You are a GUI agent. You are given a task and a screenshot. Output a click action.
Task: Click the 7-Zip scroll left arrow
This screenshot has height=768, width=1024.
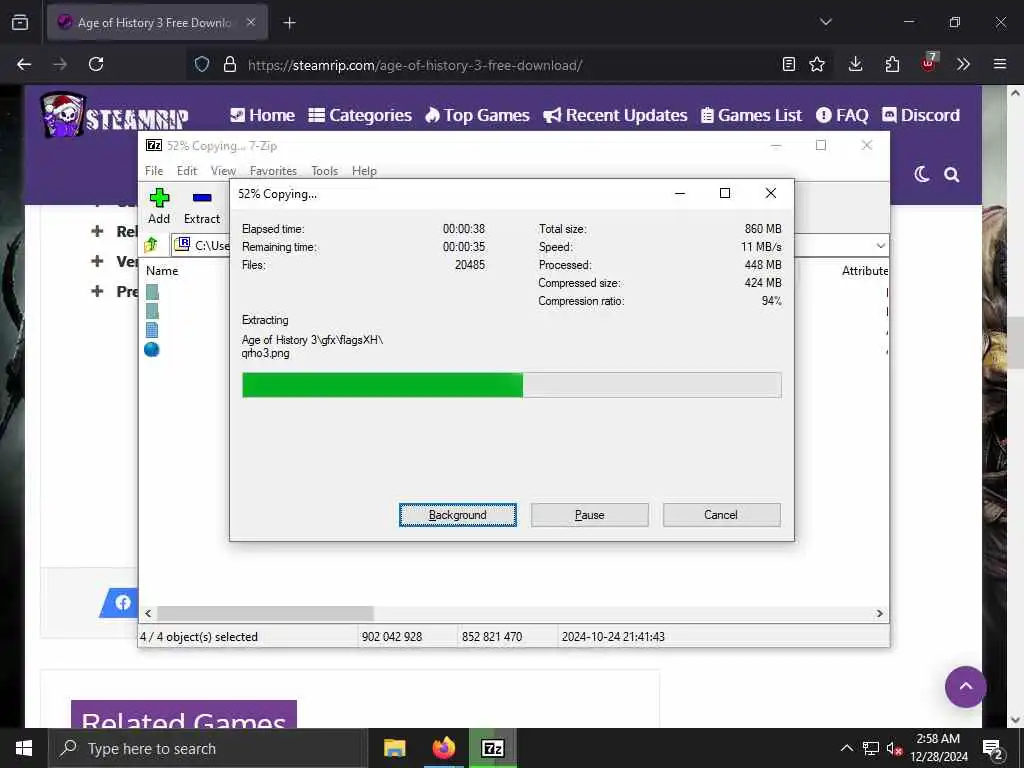tap(148, 613)
